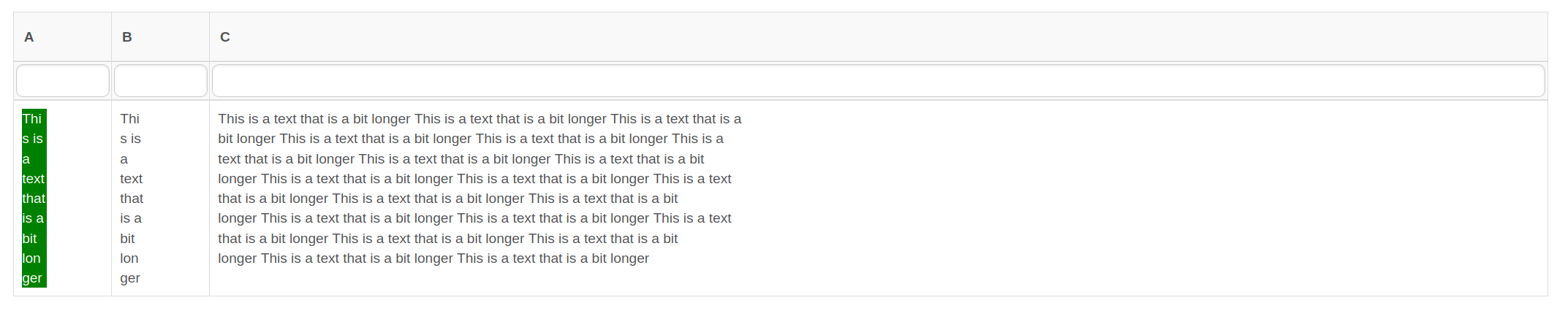This screenshot has width=1568, height=311.
Task: Click the line starting "bit longer This" in column C
Action: tap(471, 139)
